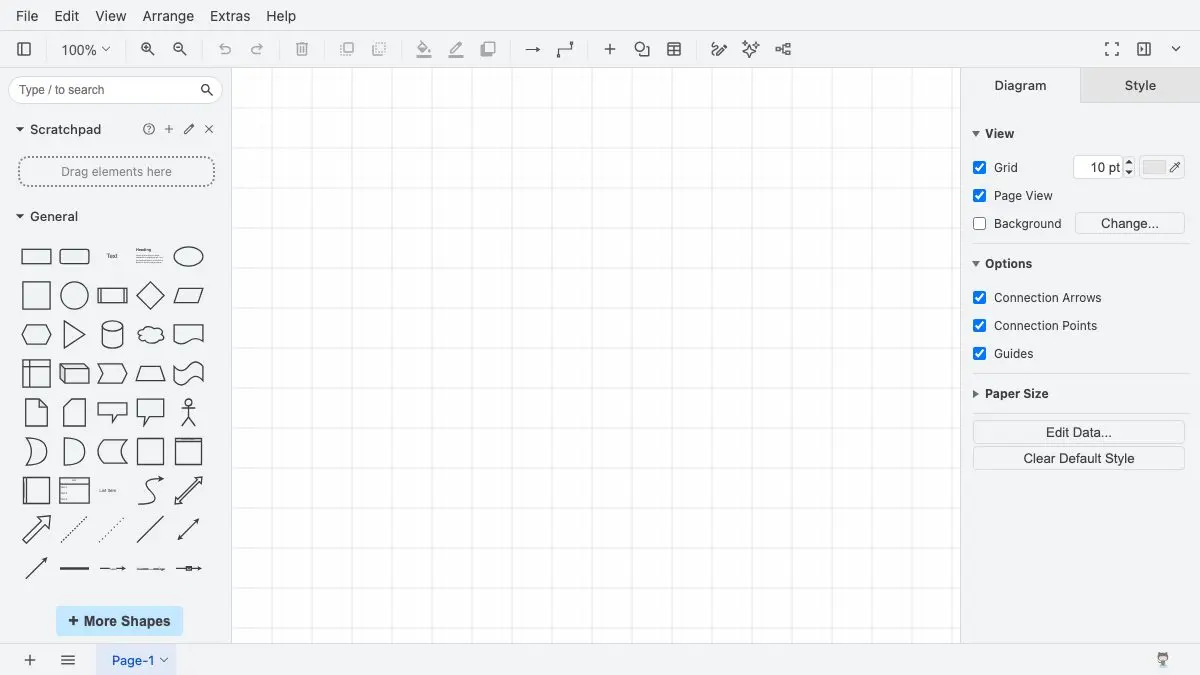Open the 100% zoom dropdown
Image resolution: width=1200 pixels, height=675 pixels.
point(86,49)
